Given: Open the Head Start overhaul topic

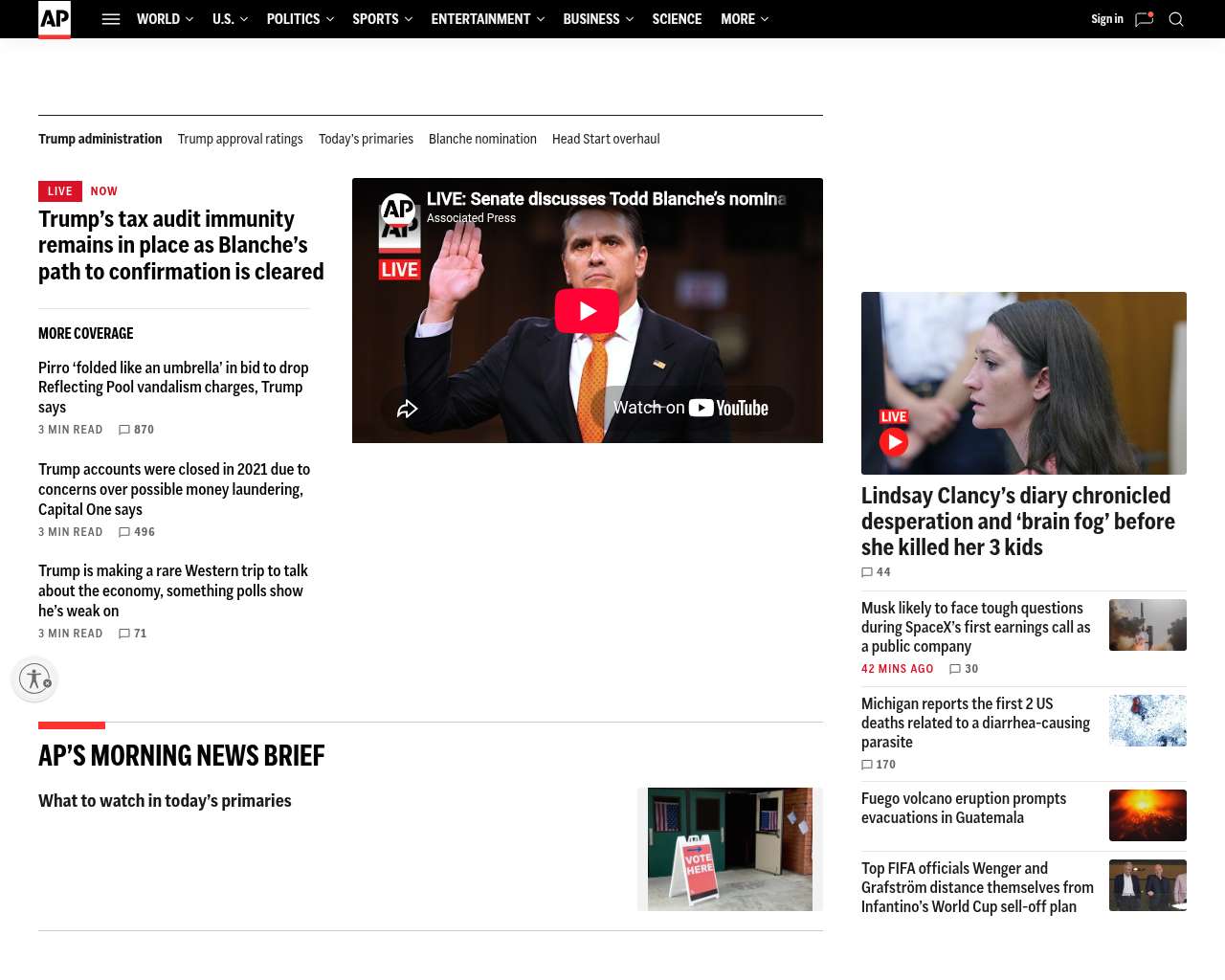Looking at the screenshot, I should point(606,139).
